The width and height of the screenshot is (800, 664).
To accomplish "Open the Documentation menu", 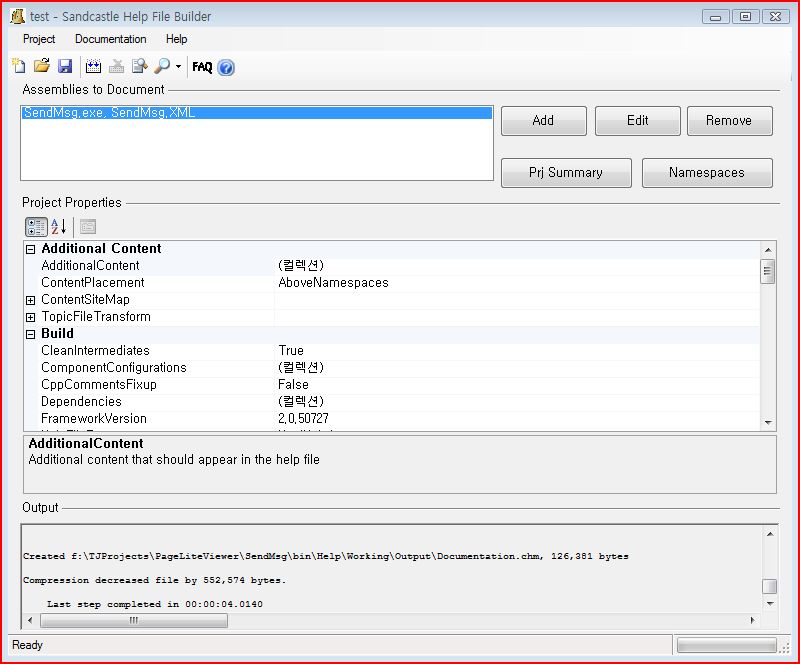I will point(111,39).
